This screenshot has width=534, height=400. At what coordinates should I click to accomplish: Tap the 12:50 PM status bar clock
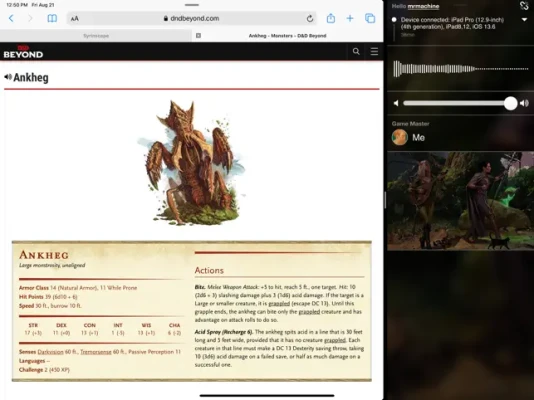coord(17,5)
